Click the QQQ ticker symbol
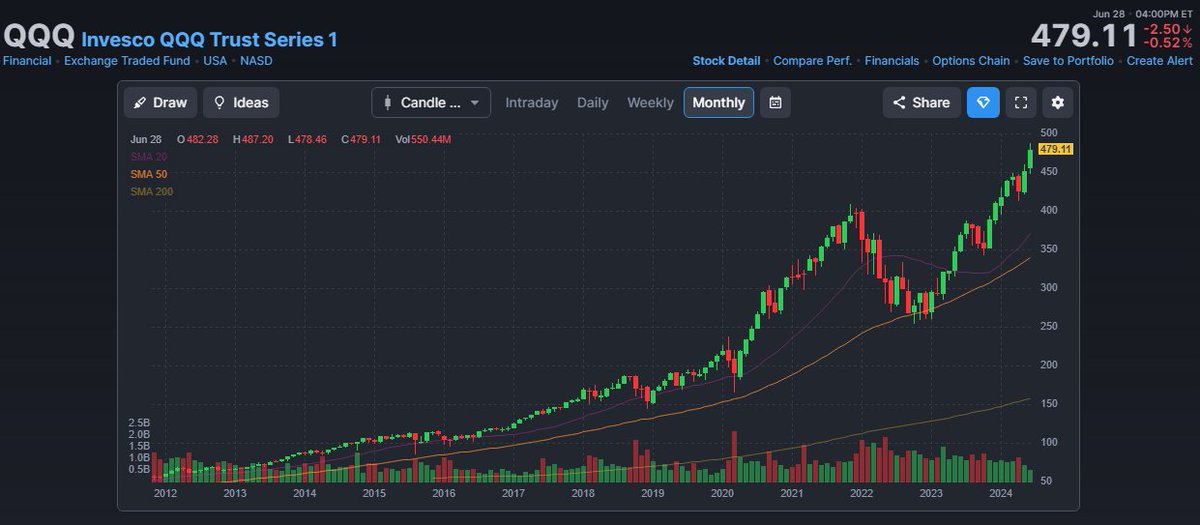The image size is (1200, 525). click(38, 37)
